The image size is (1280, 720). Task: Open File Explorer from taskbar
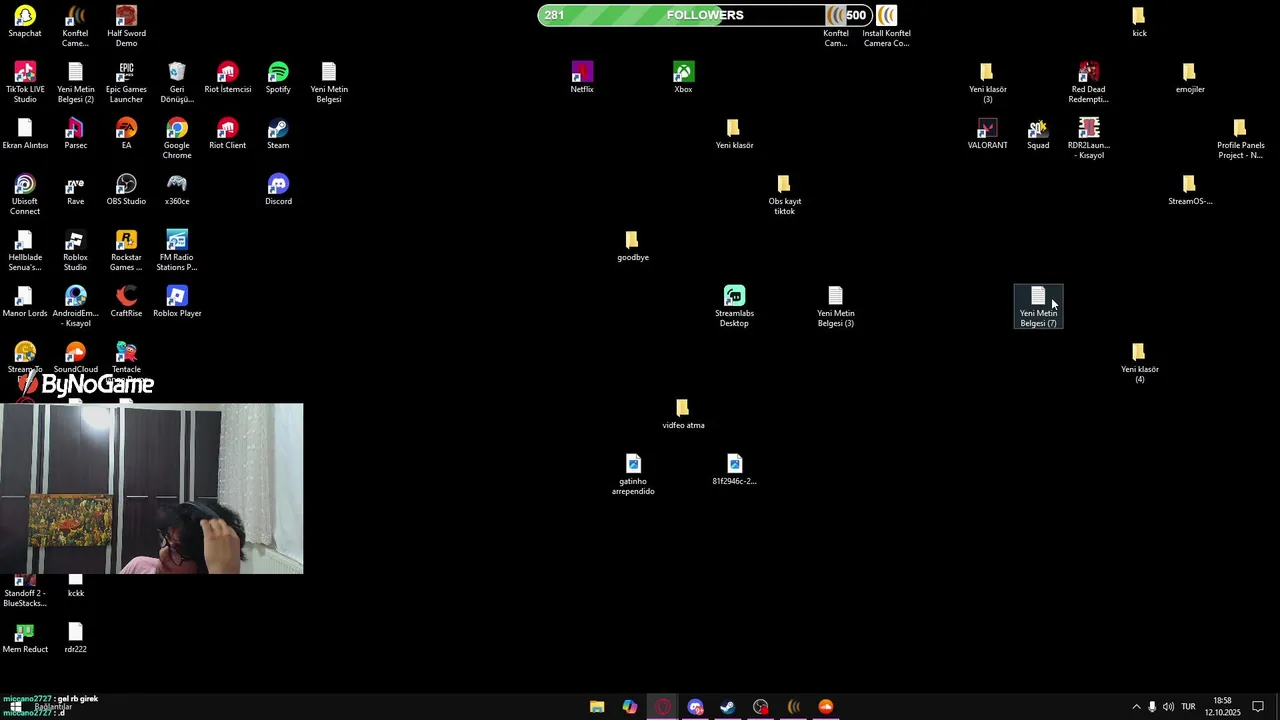[x=597, y=707]
